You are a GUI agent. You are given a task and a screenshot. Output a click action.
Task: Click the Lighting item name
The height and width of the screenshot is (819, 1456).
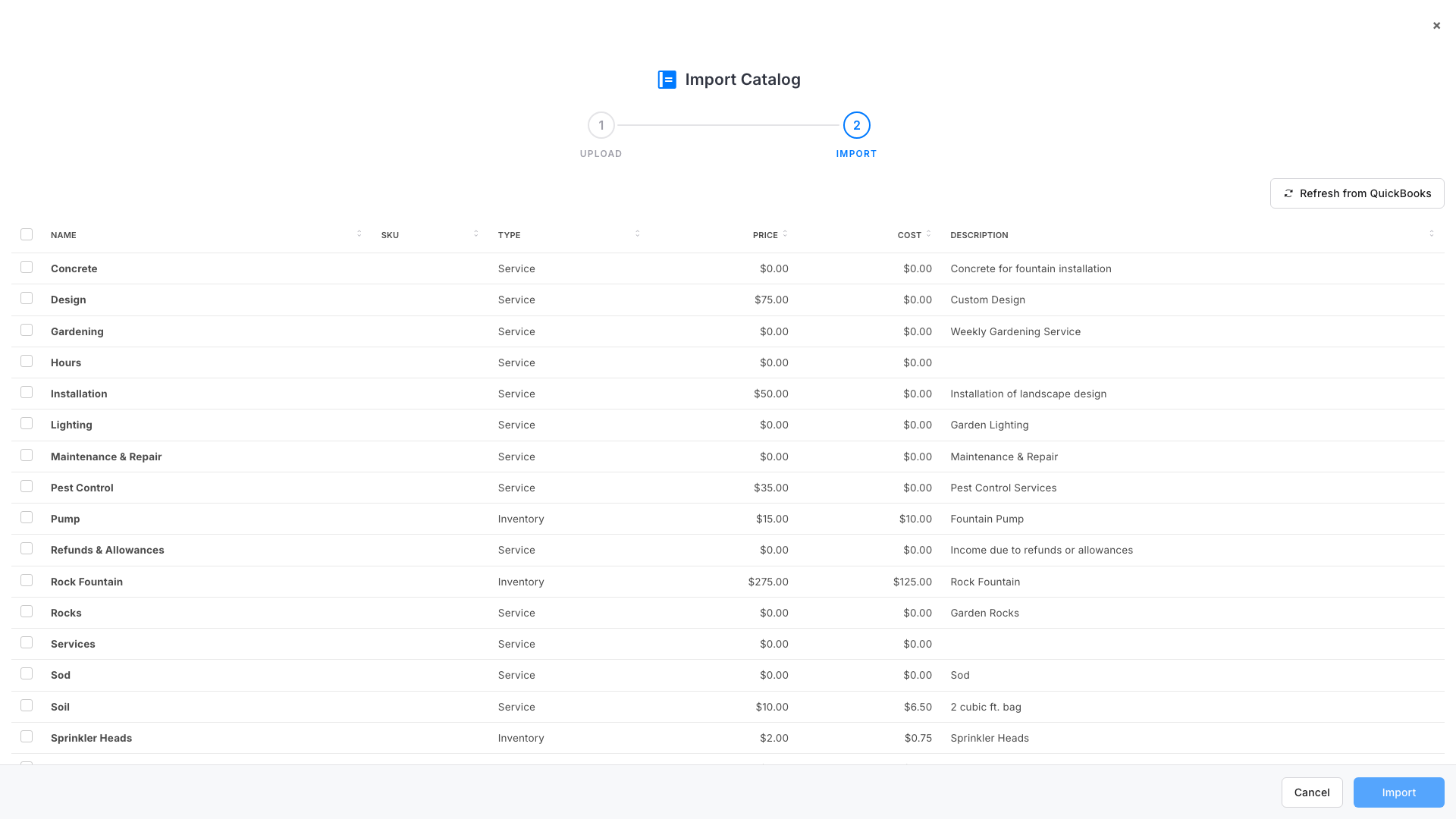pos(71,425)
